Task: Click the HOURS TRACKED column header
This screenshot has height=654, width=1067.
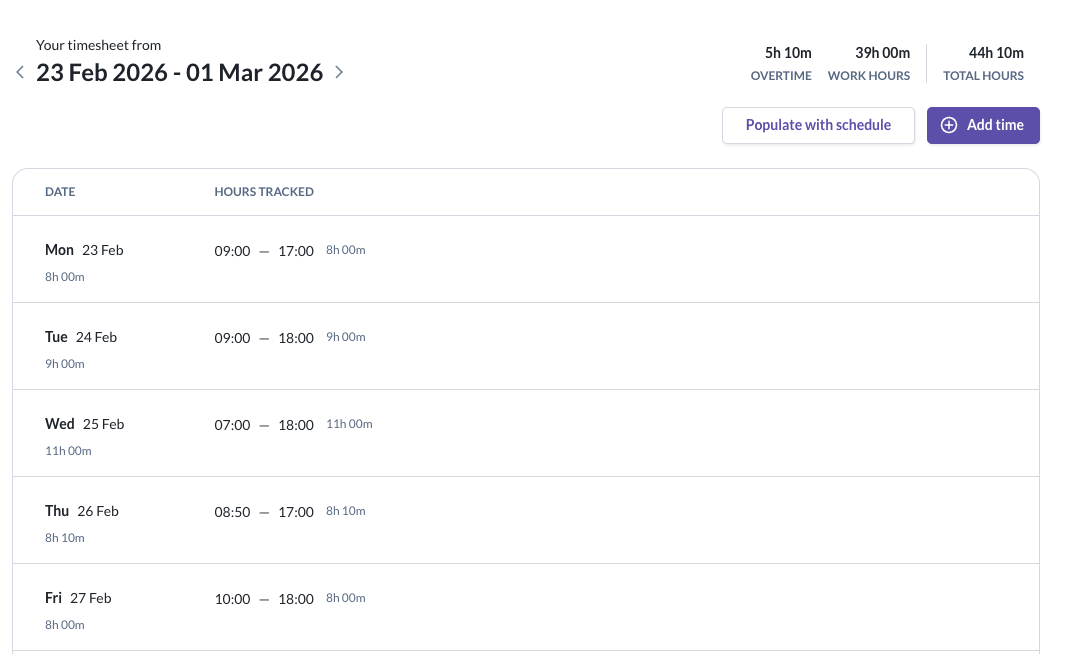Action: click(x=264, y=192)
